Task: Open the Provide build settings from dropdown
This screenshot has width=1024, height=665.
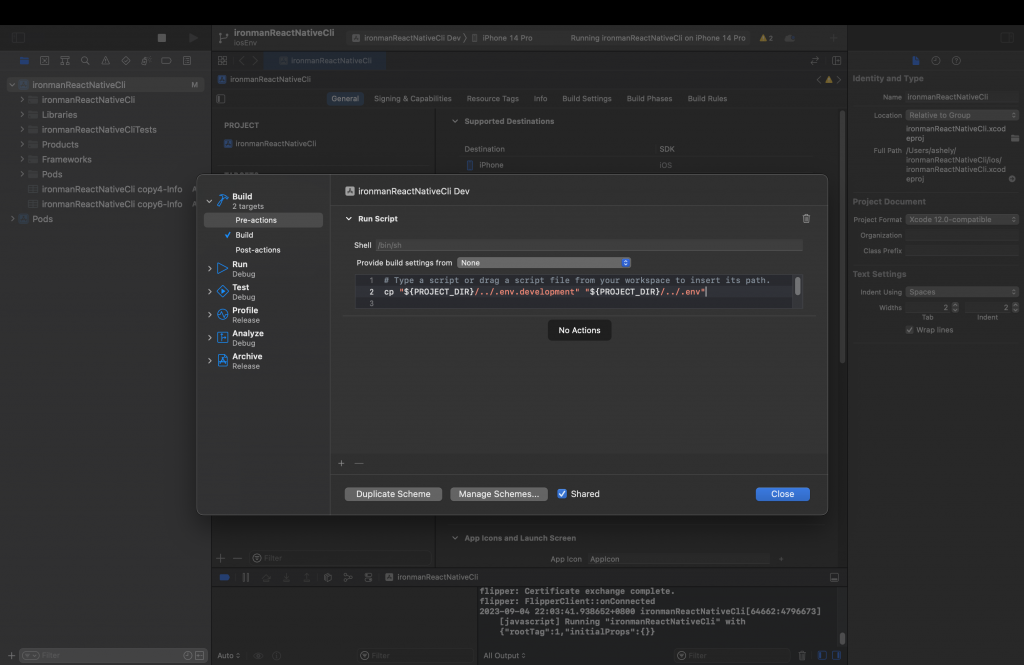Action: click(544, 263)
